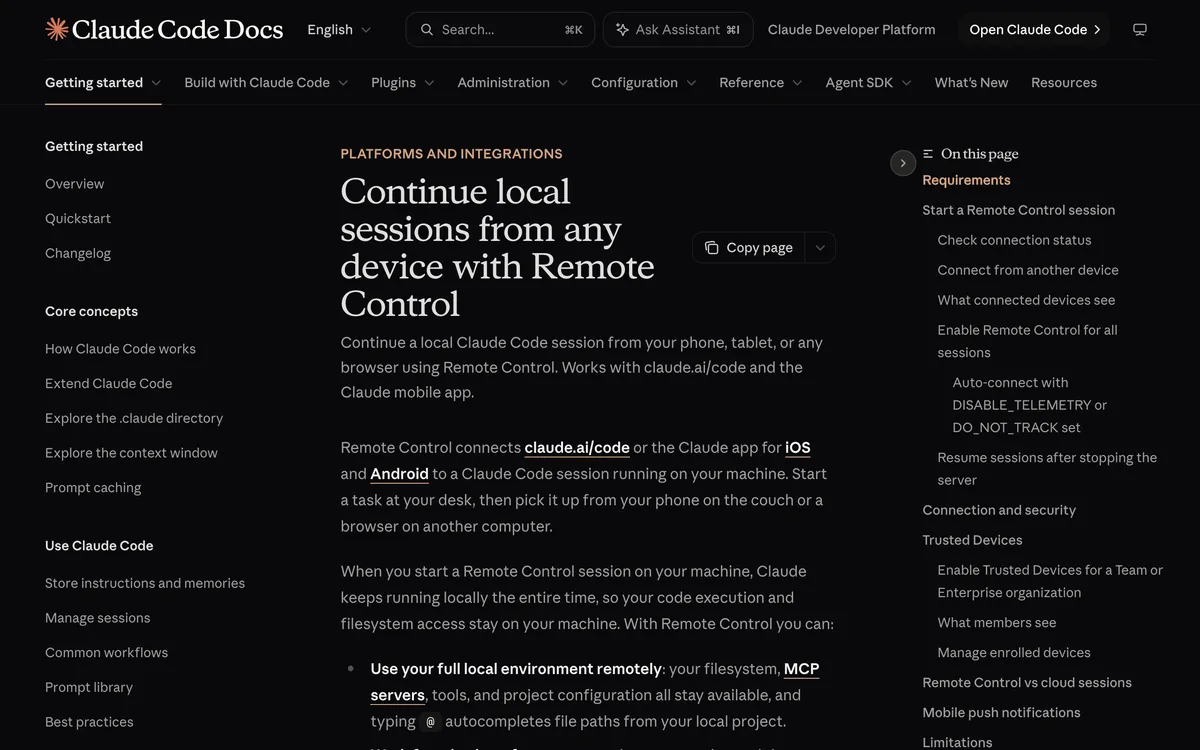The height and width of the screenshot is (750, 1200).
Task: Click the Claude Code Docs starburst logo
Action: (57, 29)
